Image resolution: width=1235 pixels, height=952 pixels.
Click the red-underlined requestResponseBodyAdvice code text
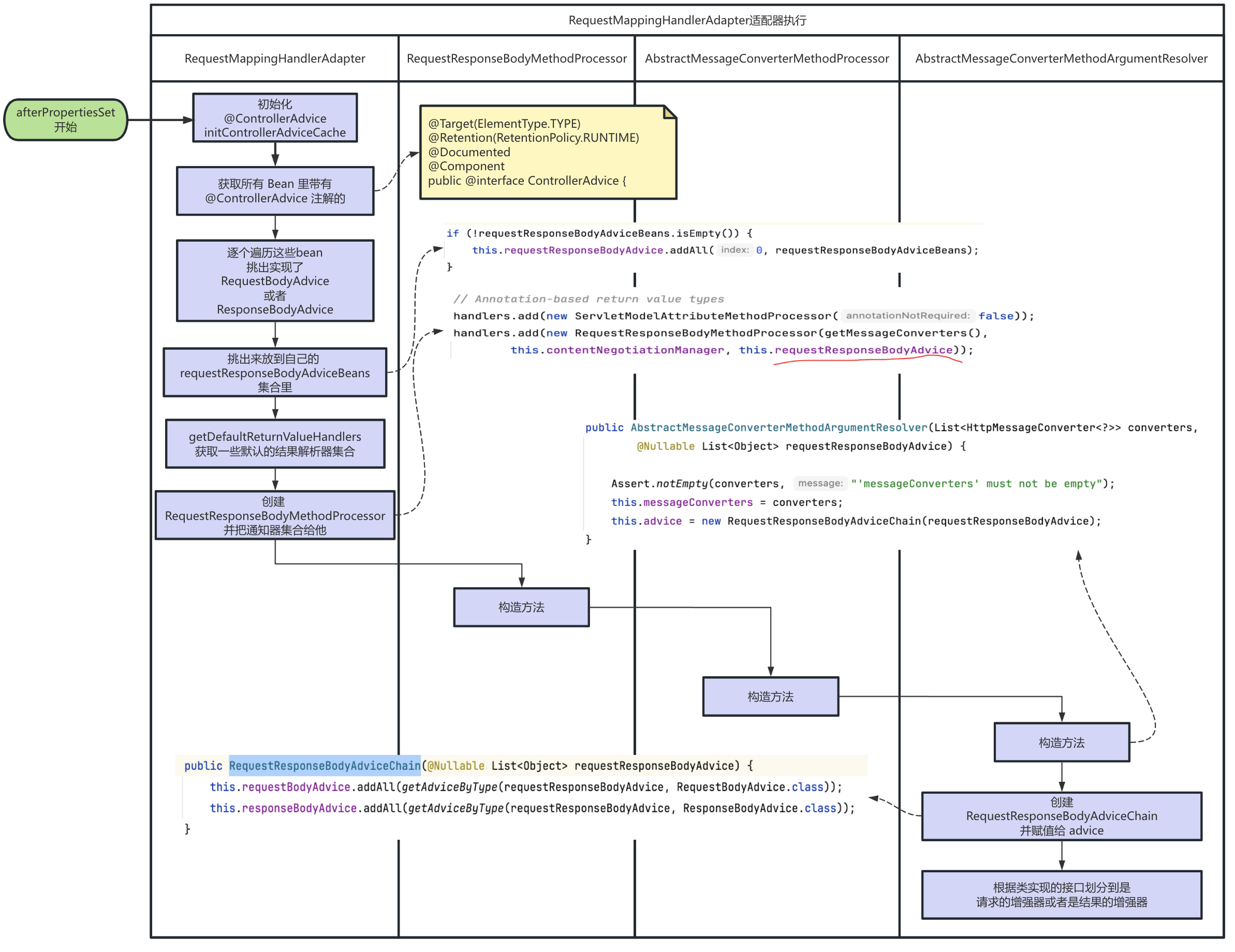(x=863, y=350)
